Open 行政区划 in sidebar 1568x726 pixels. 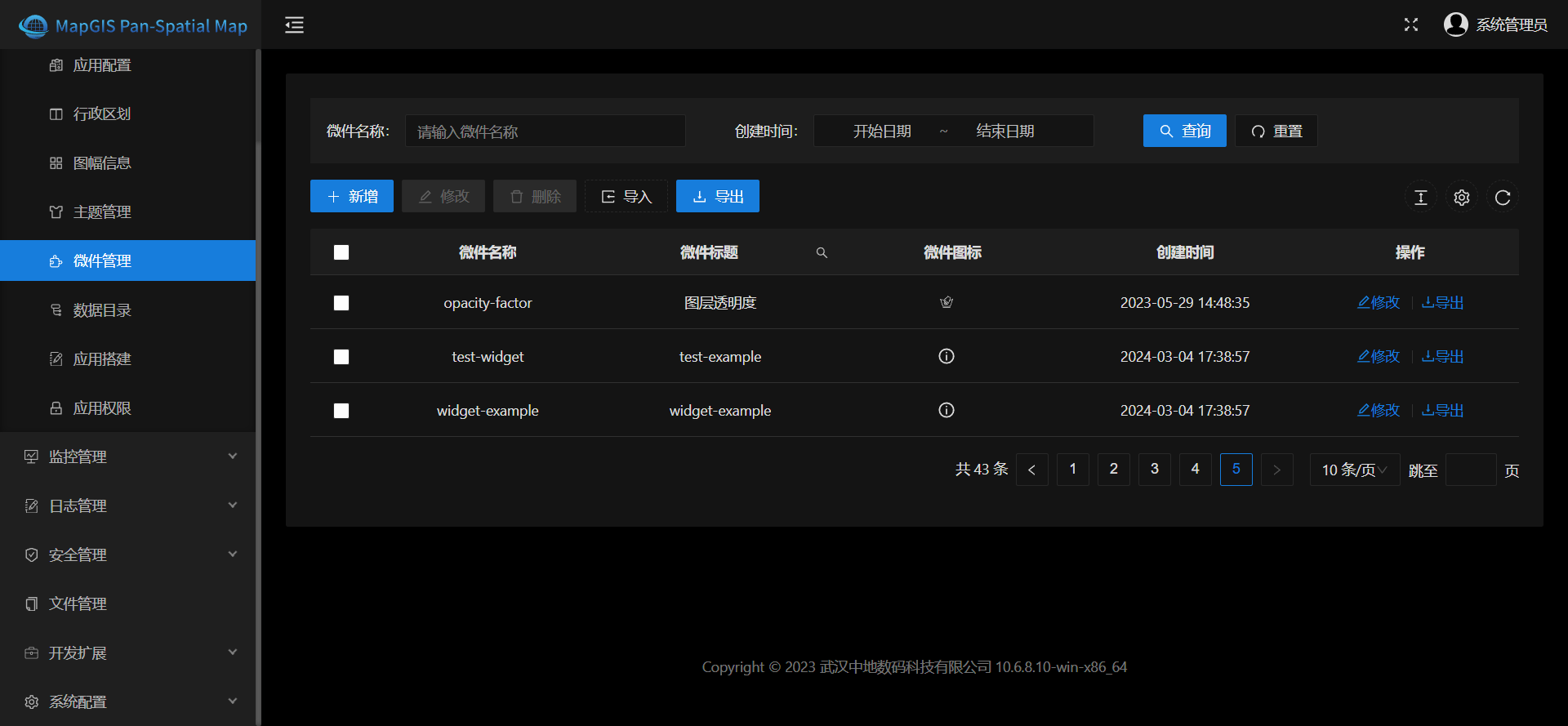point(128,114)
